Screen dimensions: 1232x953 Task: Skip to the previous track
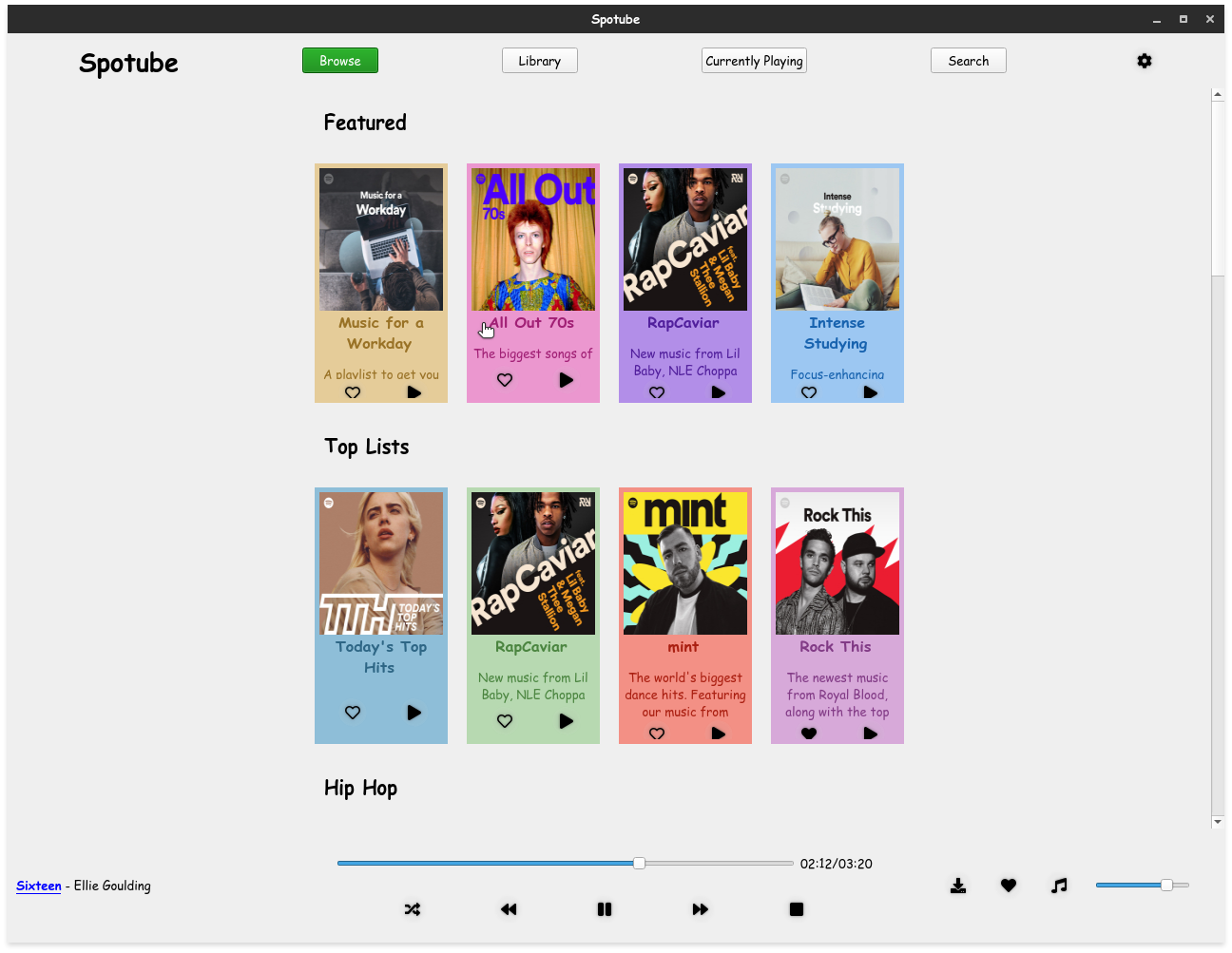pos(509,909)
